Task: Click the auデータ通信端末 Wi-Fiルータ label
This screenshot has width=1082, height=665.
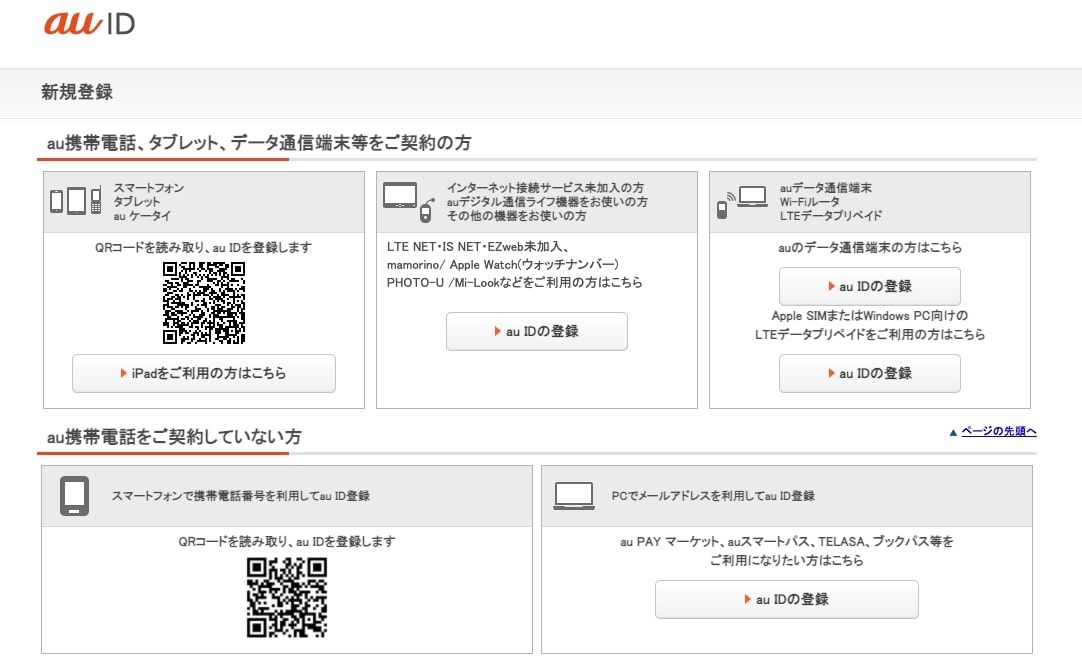Action: pos(831,201)
